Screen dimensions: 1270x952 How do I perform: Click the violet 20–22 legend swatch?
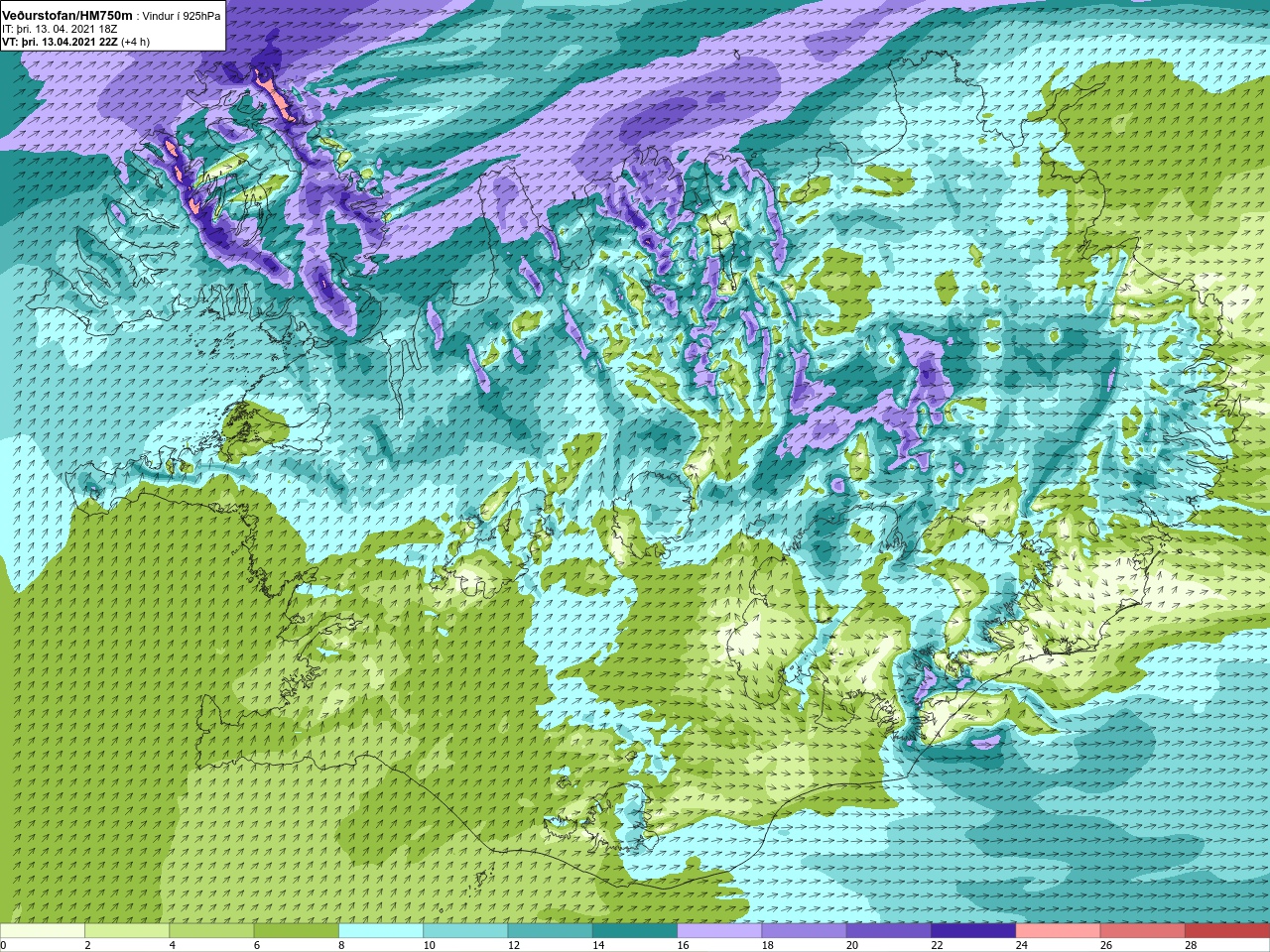point(889,931)
